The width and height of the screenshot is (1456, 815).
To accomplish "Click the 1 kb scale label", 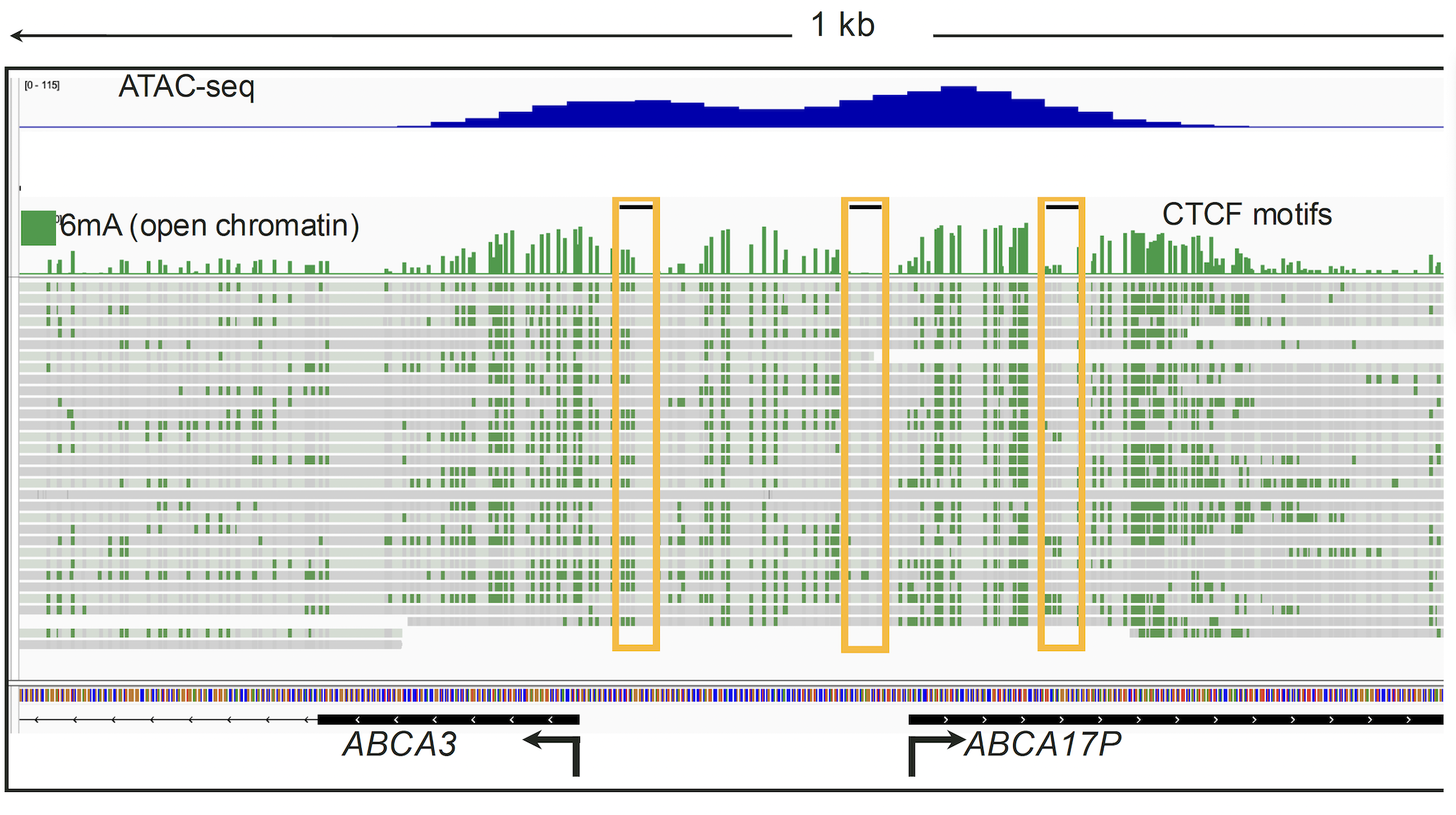I will click(x=842, y=25).
